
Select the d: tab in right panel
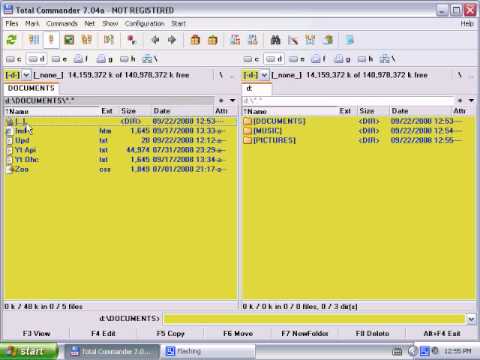pyautogui.click(x=257, y=88)
